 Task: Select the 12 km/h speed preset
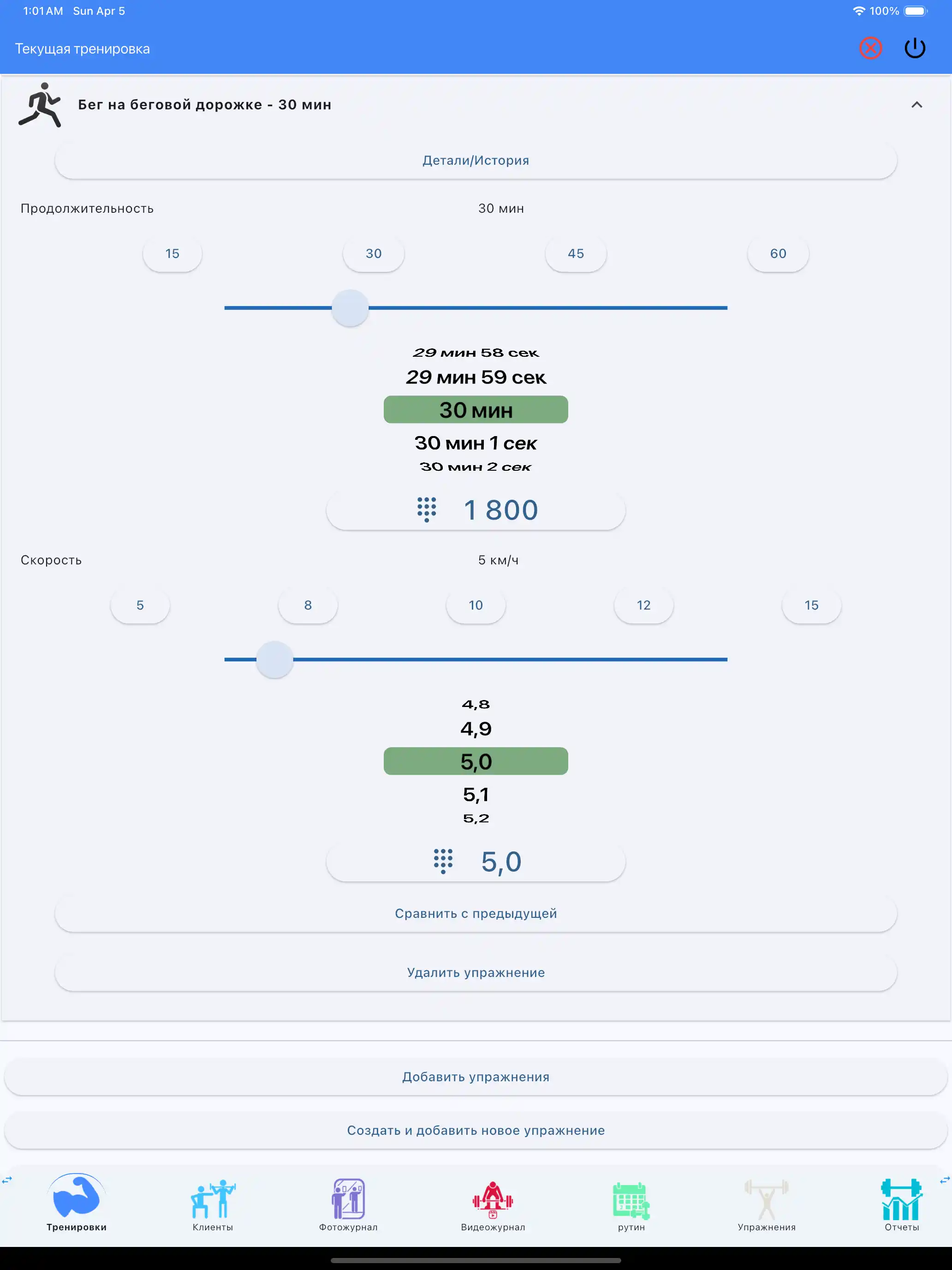coord(643,605)
